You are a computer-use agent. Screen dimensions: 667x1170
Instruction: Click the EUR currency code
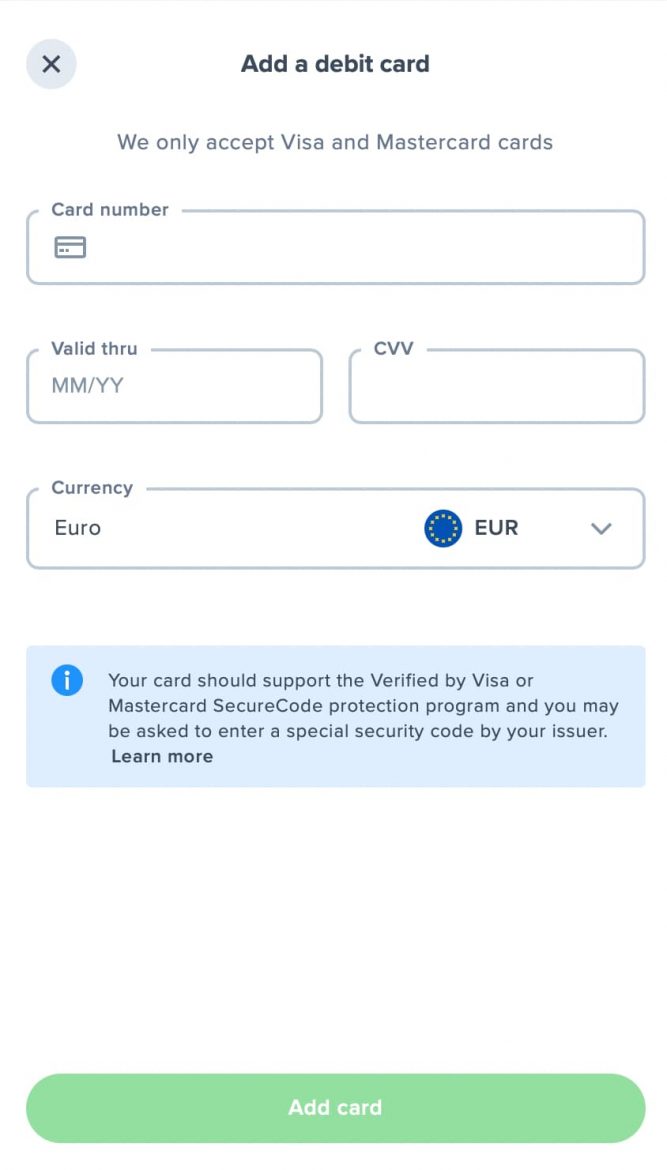point(496,528)
